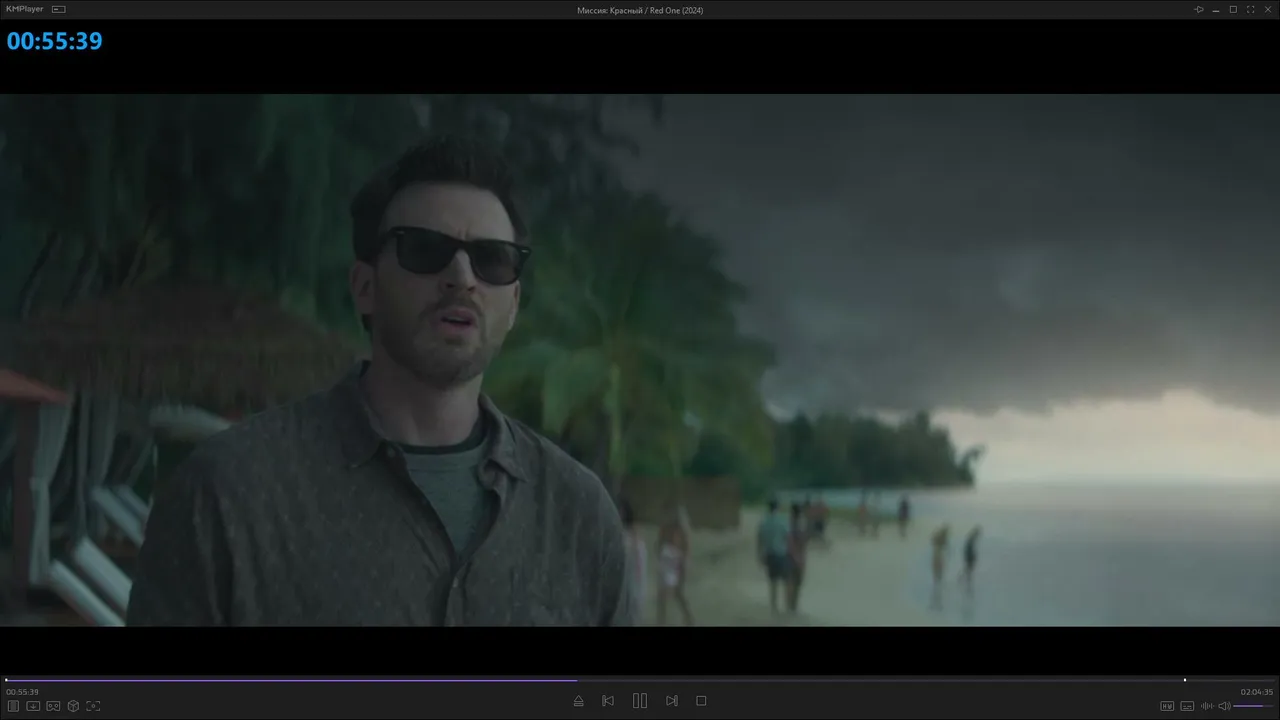This screenshot has height=720, width=1280.
Task: Click on the video playback area
Action: (x=640, y=360)
